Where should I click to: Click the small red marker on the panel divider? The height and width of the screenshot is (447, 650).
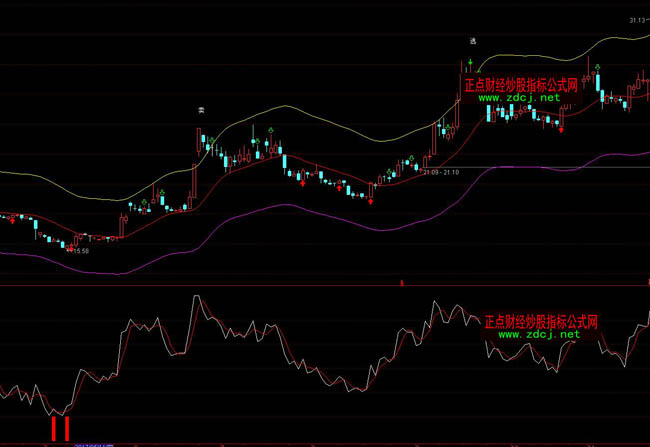400,284
